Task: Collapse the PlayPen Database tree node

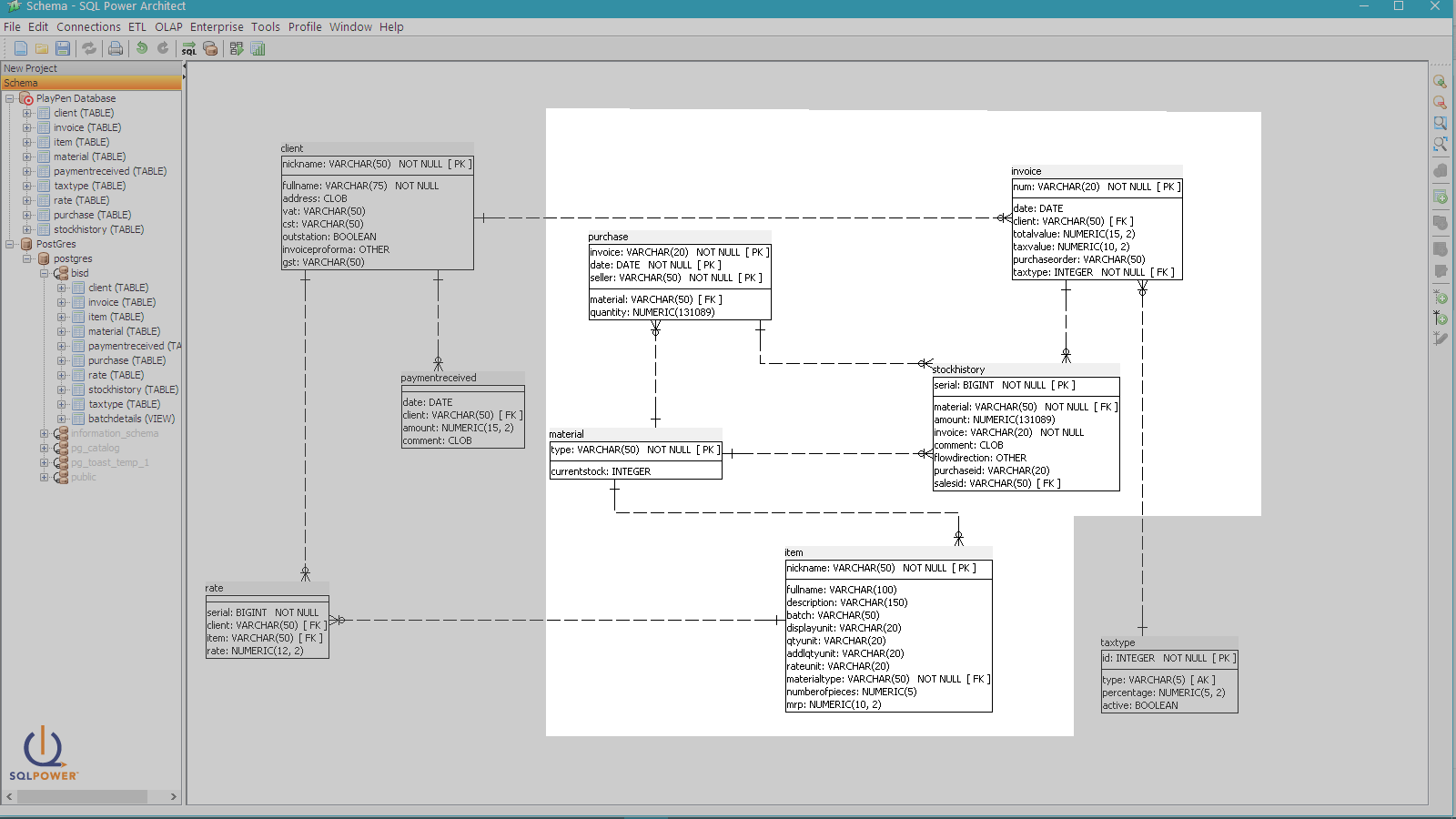Action: [9, 98]
